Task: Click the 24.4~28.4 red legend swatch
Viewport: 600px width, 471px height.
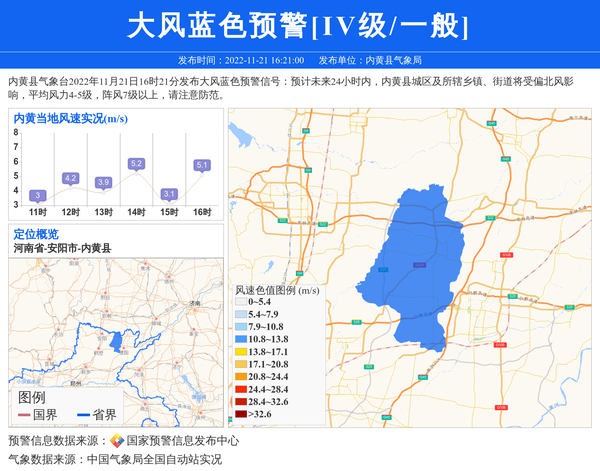Action: [241, 389]
